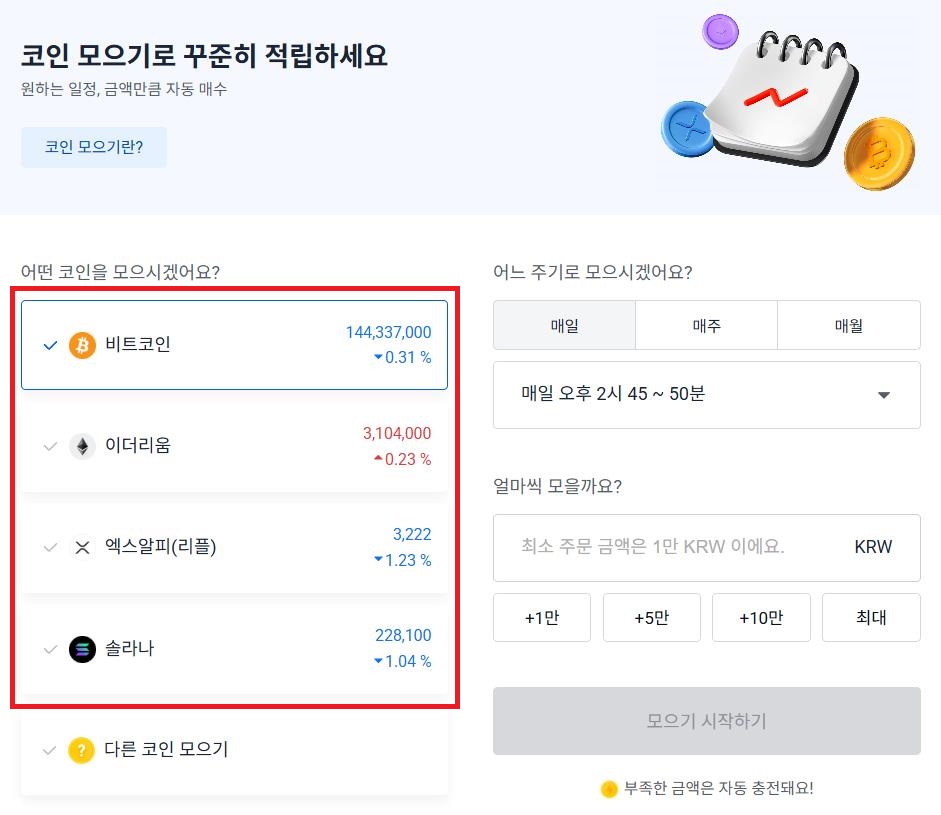This screenshot has width=941, height=815.
Task: Open the 매일 오후 2시 45 ~ 50분 dropdown
Action: (x=706, y=395)
